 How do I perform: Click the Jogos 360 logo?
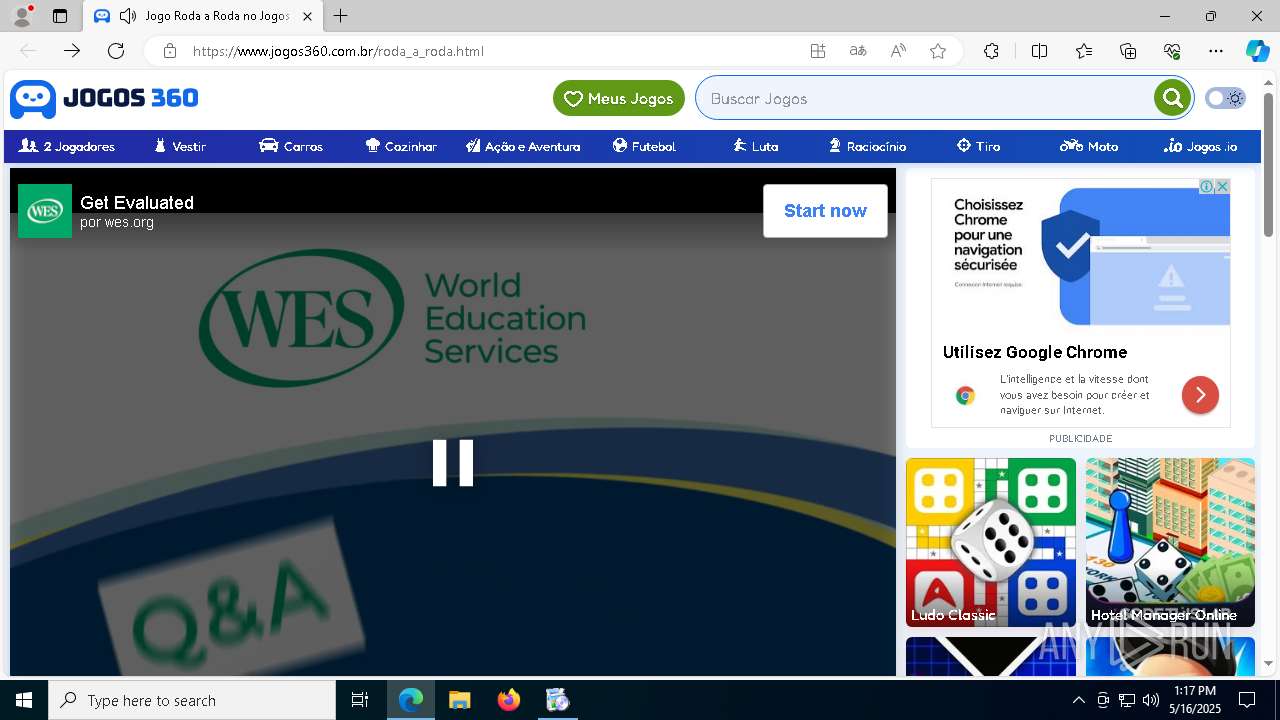[x=104, y=98]
